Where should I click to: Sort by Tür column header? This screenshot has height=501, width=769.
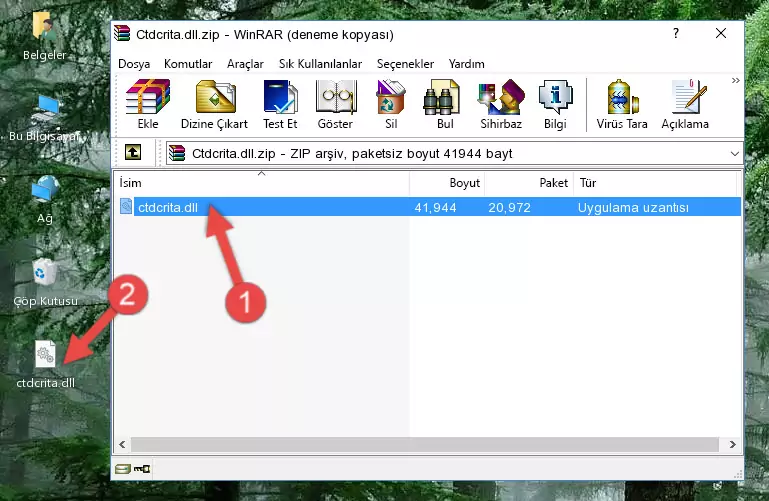[655, 183]
